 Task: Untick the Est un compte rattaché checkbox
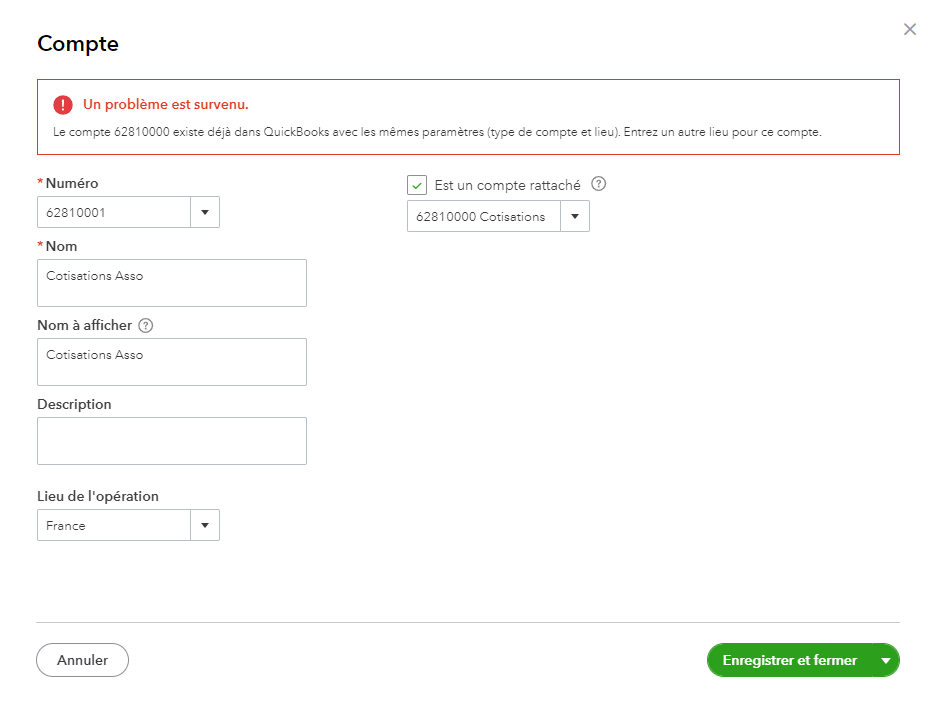[x=417, y=185]
